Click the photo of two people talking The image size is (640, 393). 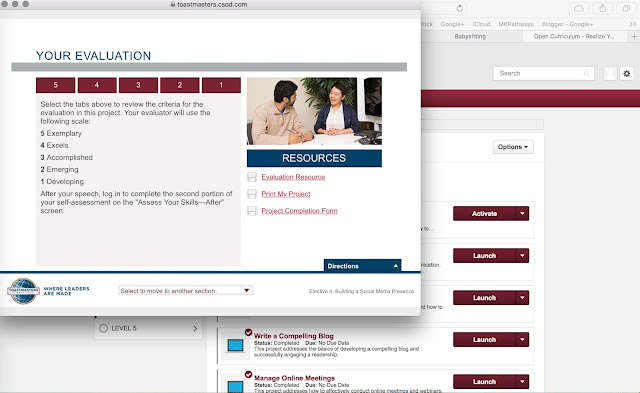[314, 111]
